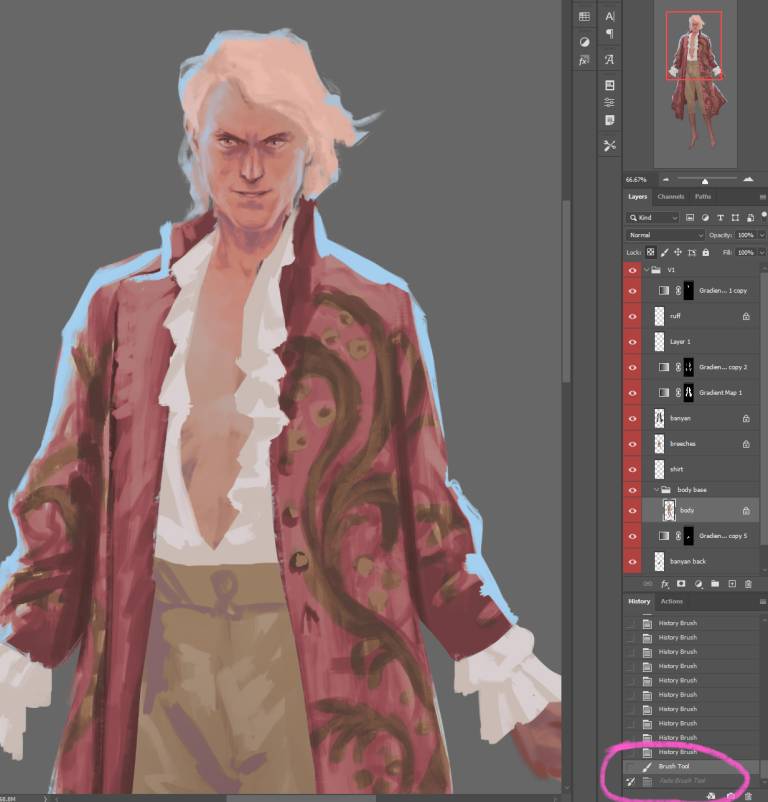Delete layer using trash icon in Layers
768x802 pixels.
(749, 583)
